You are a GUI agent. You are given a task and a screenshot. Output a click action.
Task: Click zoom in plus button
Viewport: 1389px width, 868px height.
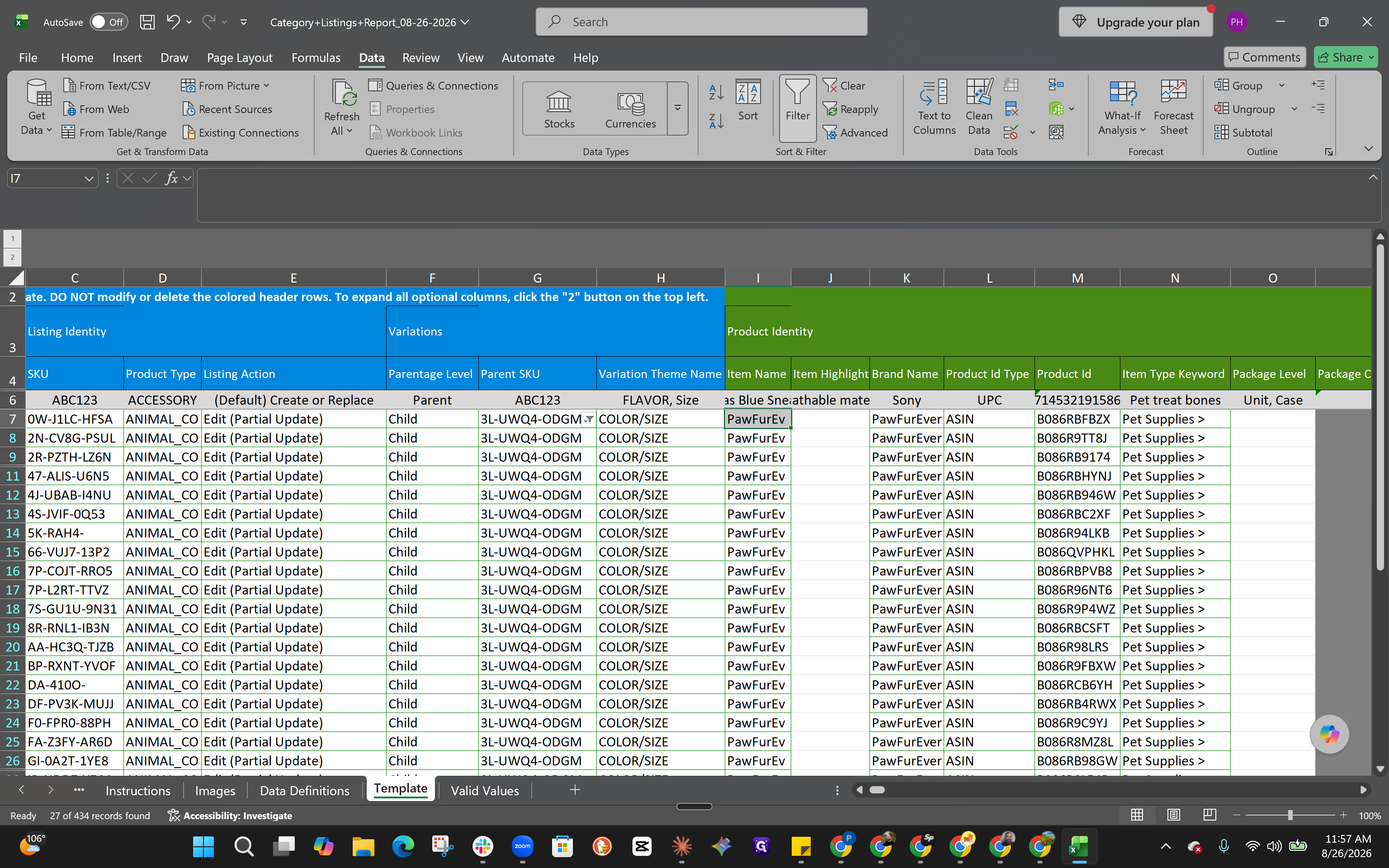1343,815
